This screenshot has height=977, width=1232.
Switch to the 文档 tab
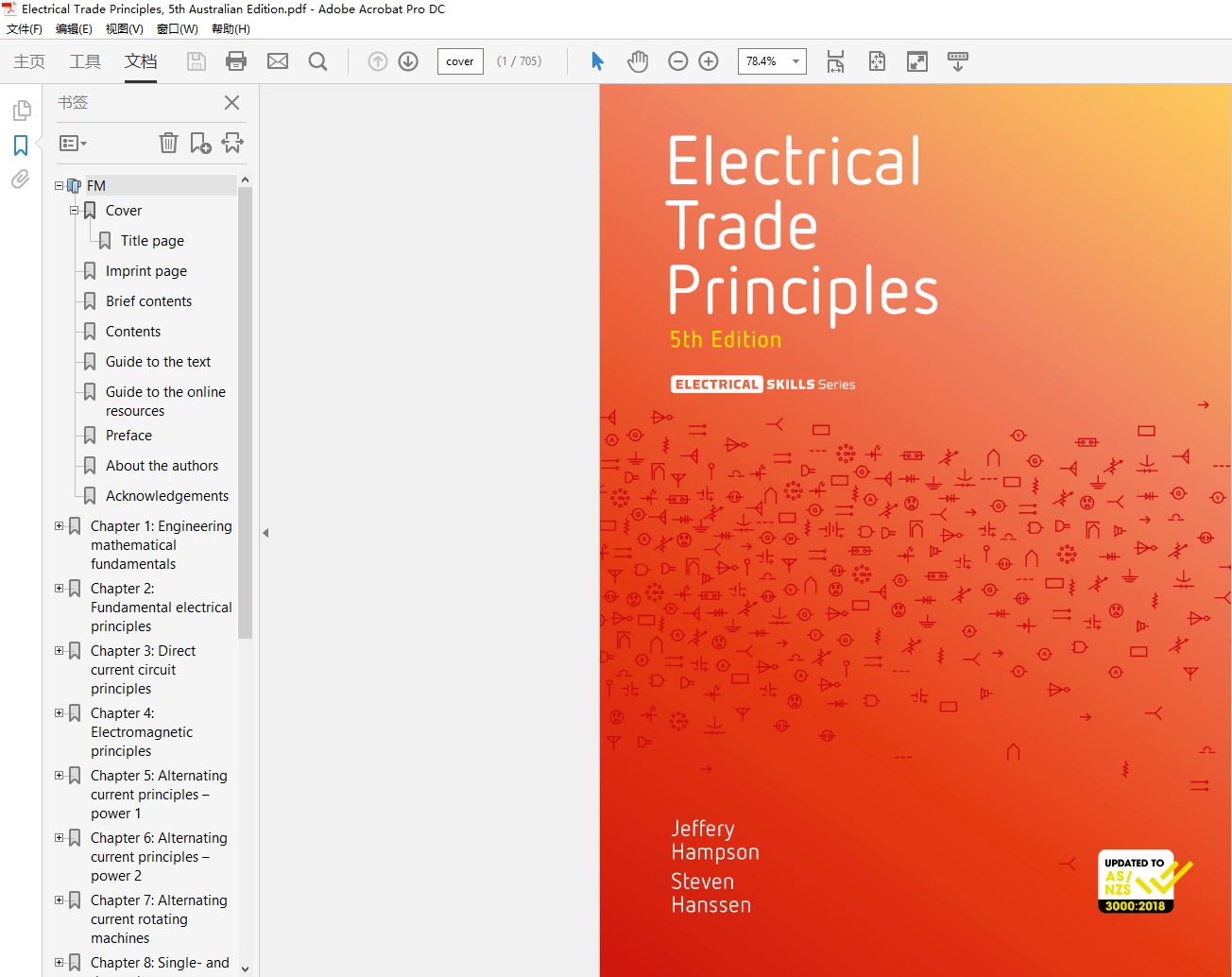(141, 61)
